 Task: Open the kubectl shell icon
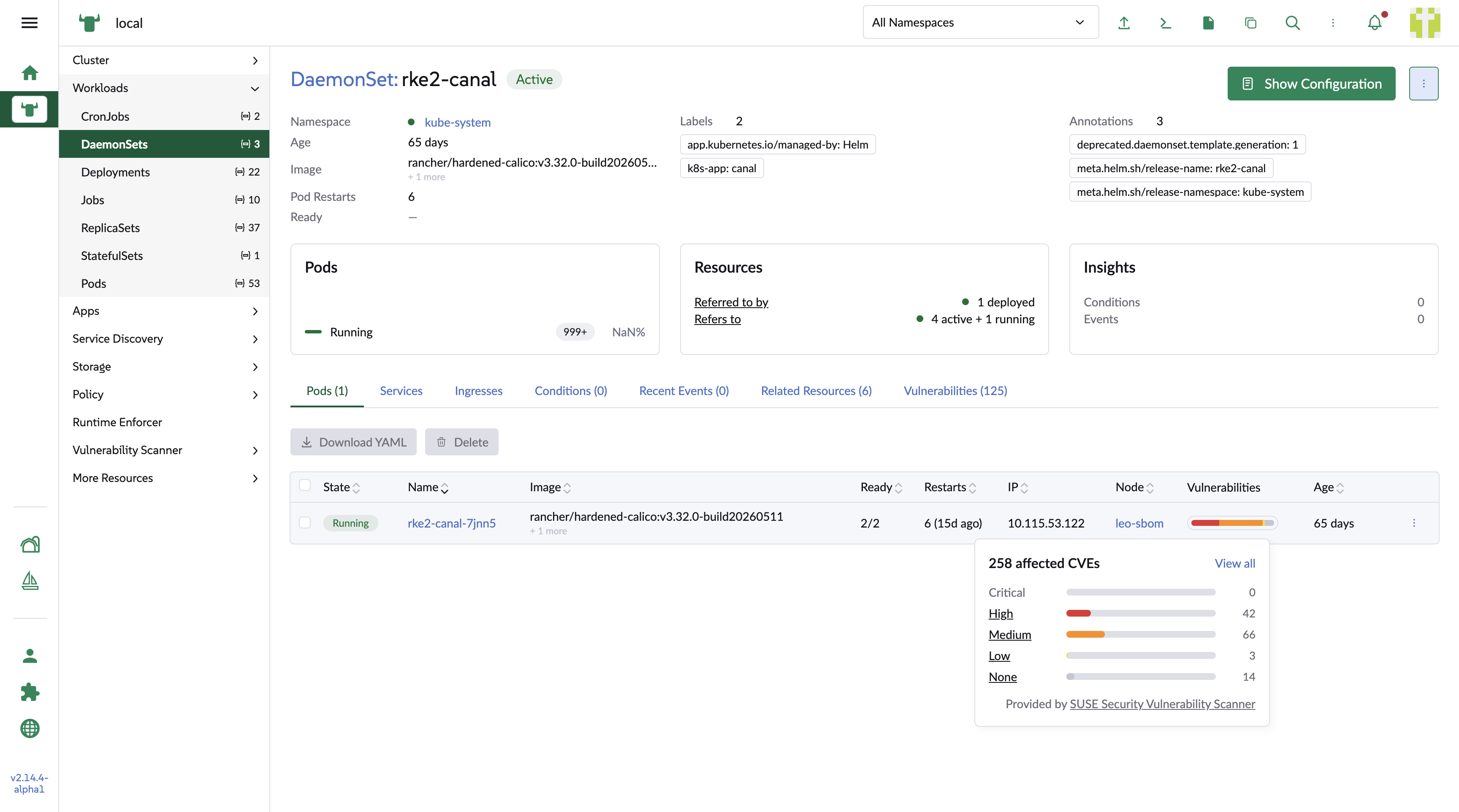(x=1166, y=23)
